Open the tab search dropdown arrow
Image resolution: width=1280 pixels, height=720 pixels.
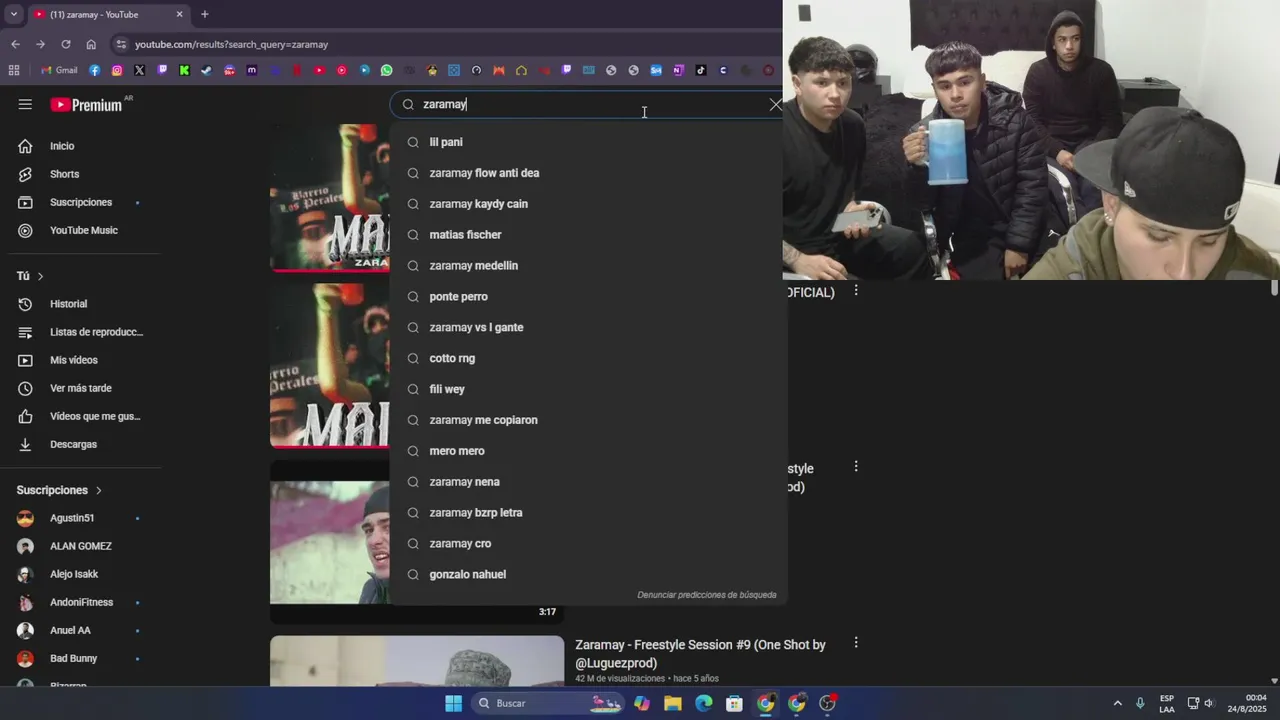pyautogui.click(x=13, y=14)
